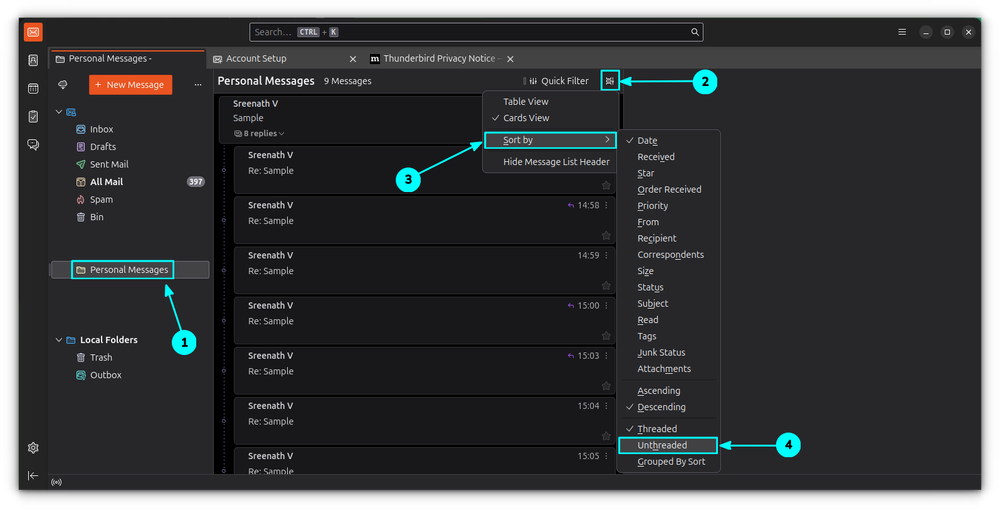
Task: Open the Tasks space icon
Action: pyautogui.click(x=33, y=116)
